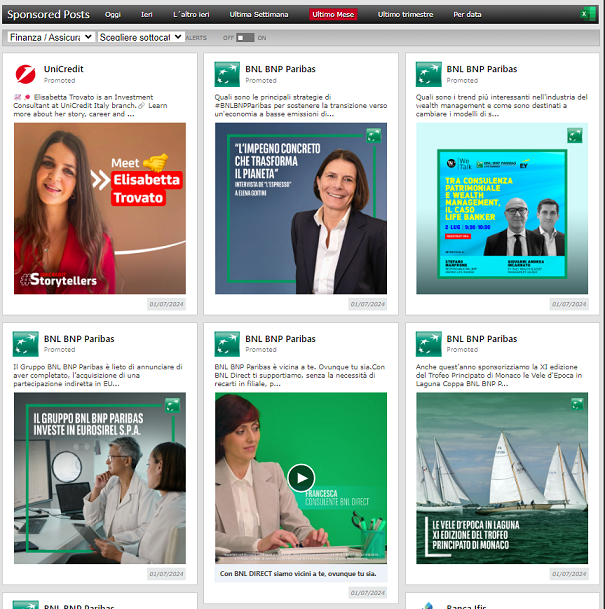Screen dimensions: 605x609
Task: Select the Ultimo trimestre filter
Action: [405, 14]
